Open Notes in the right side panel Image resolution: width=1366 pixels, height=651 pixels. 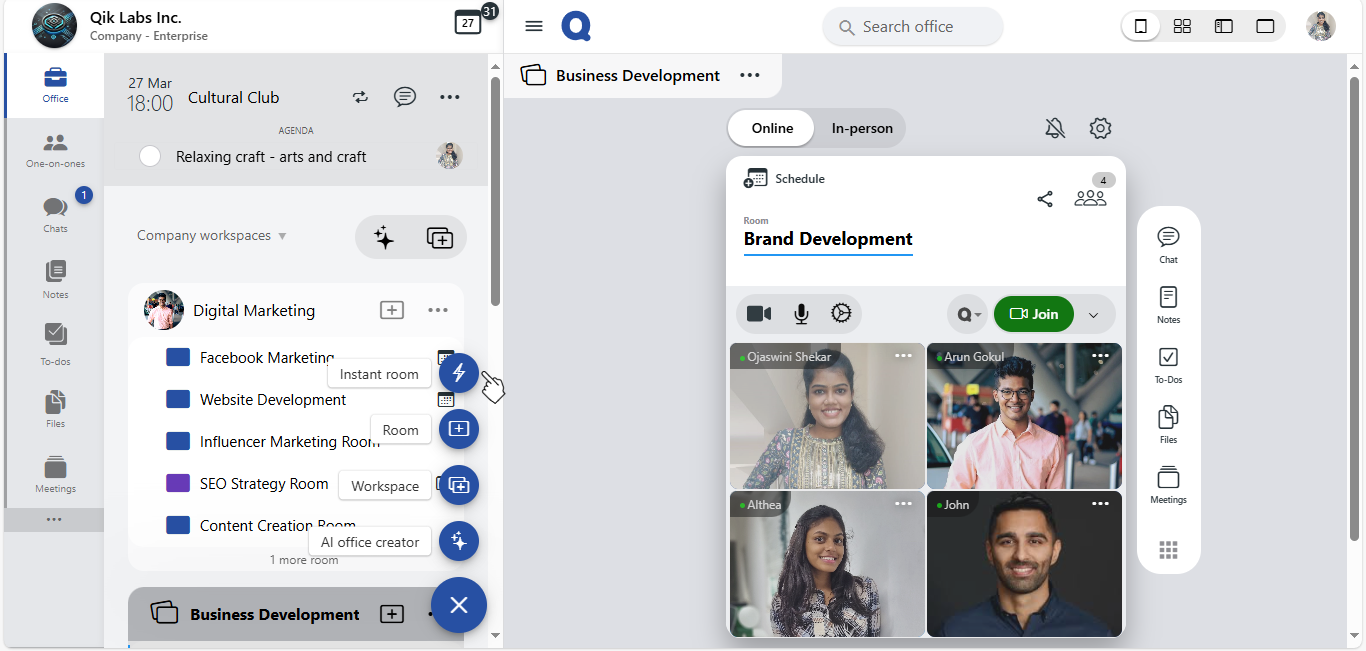pos(1168,304)
